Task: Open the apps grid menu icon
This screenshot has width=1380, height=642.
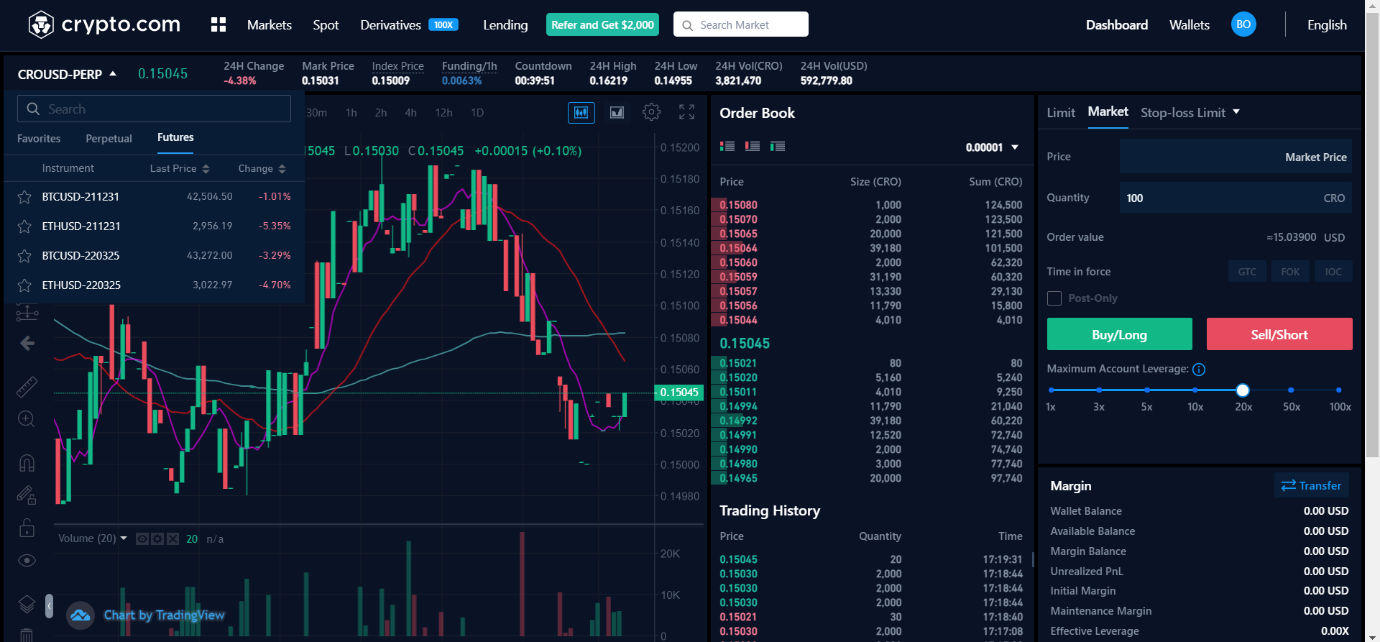Action: click(219, 25)
